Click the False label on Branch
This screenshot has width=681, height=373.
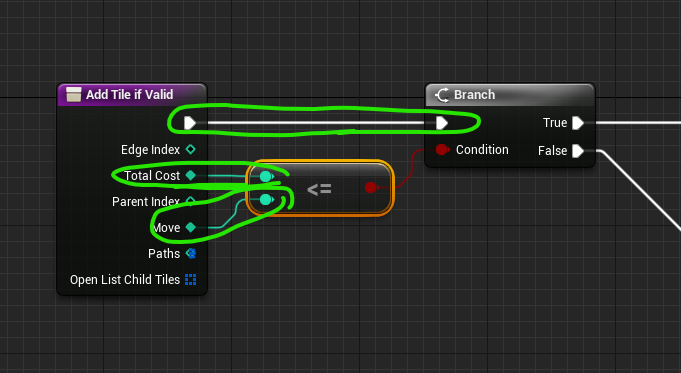552,151
